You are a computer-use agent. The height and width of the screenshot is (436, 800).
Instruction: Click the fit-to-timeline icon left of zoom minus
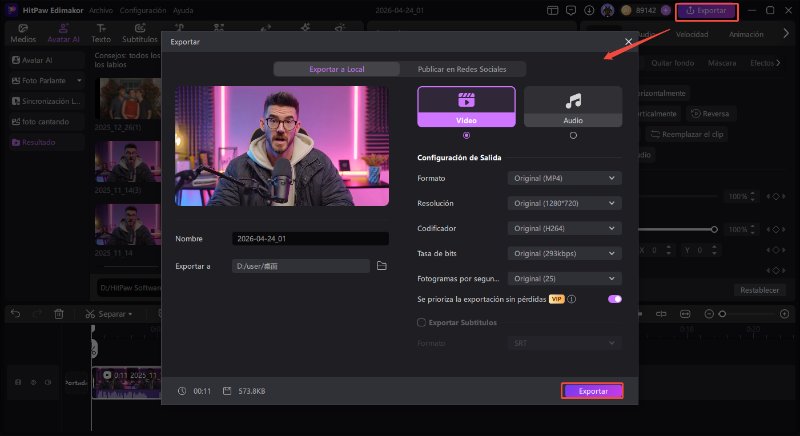(685, 314)
